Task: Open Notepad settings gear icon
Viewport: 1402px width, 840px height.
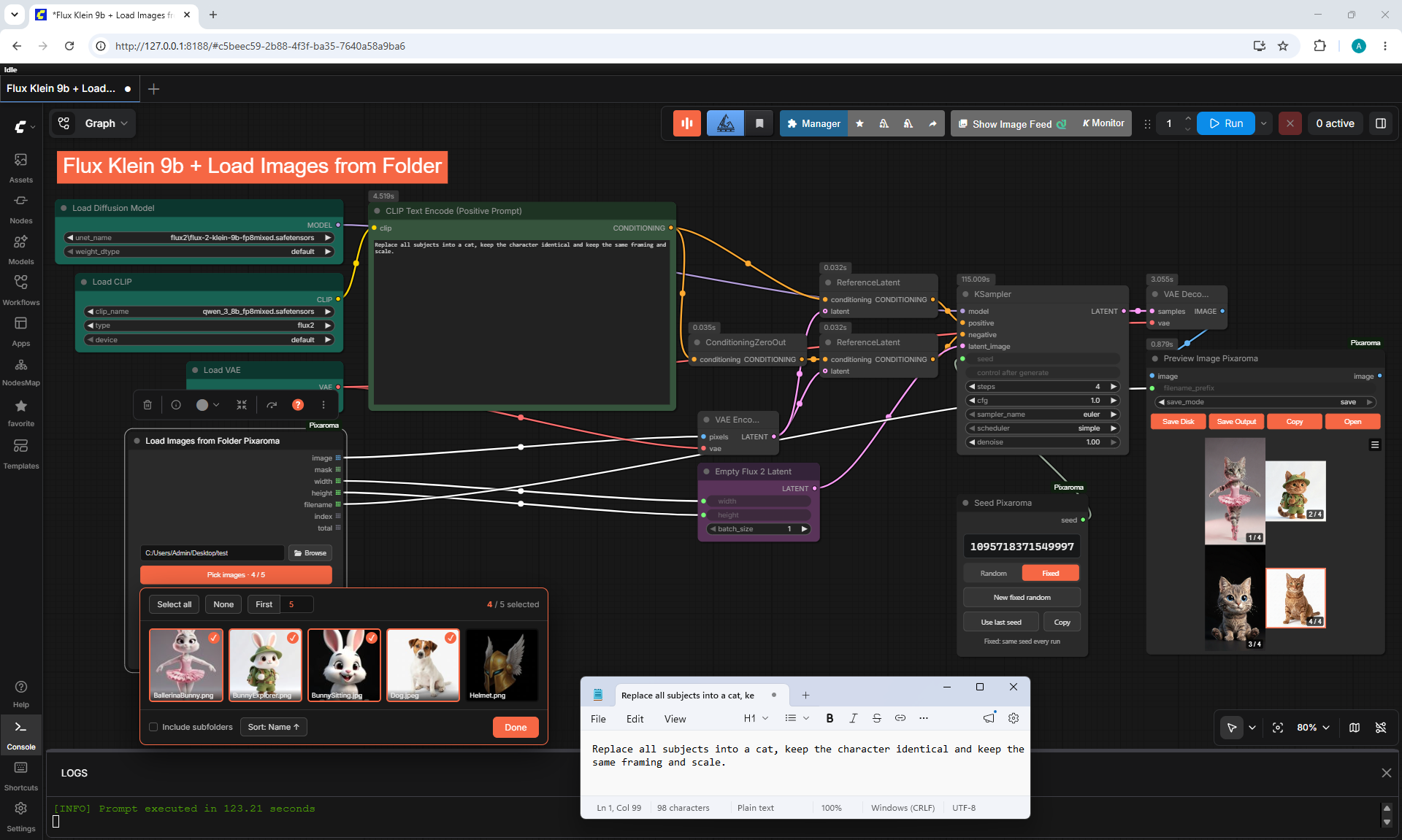Action: 1014,718
